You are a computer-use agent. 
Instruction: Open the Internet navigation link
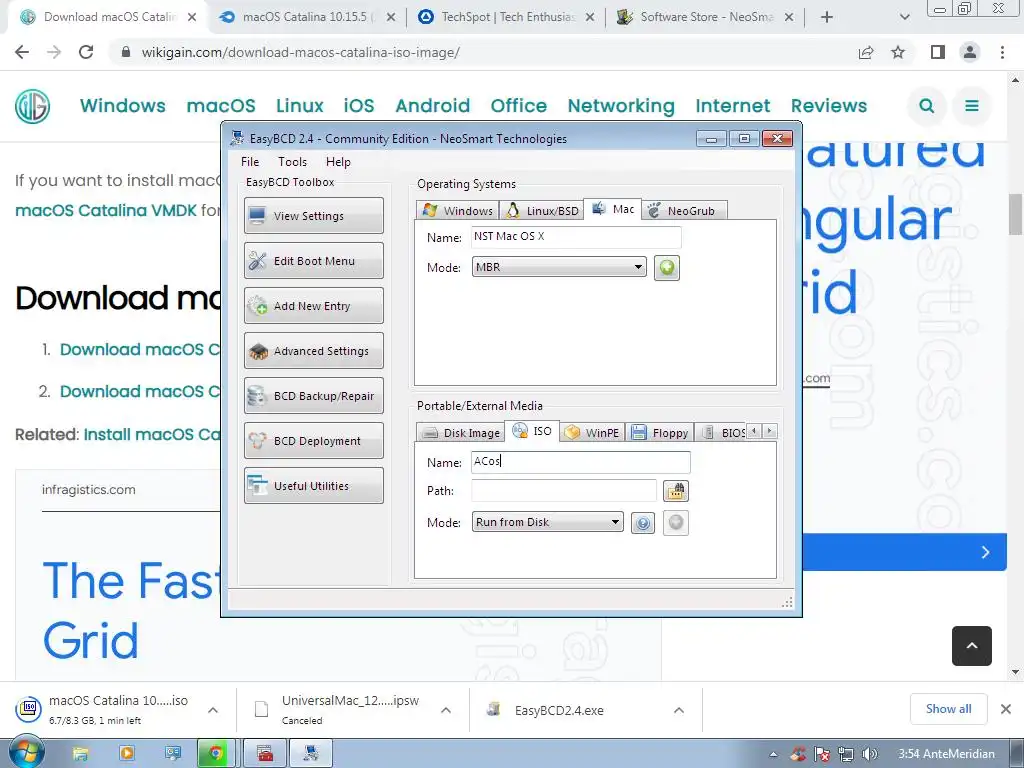click(x=733, y=106)
